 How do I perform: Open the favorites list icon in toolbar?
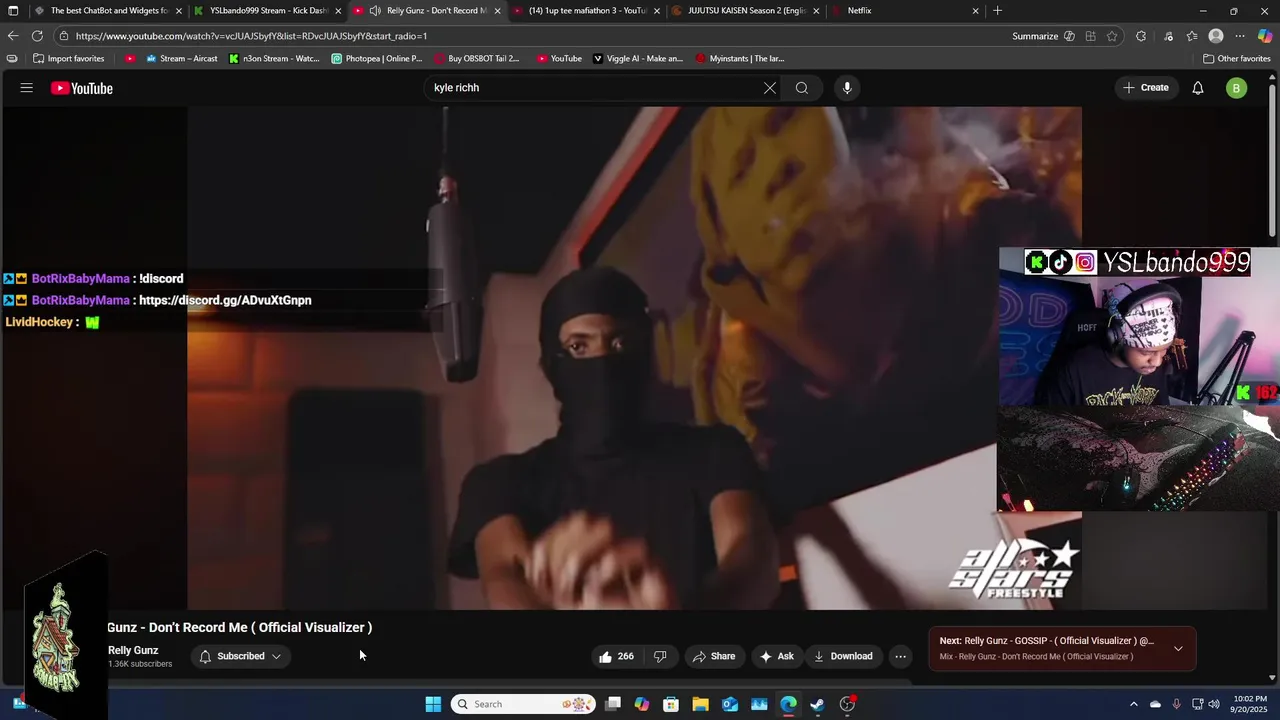pos(1192,36)
